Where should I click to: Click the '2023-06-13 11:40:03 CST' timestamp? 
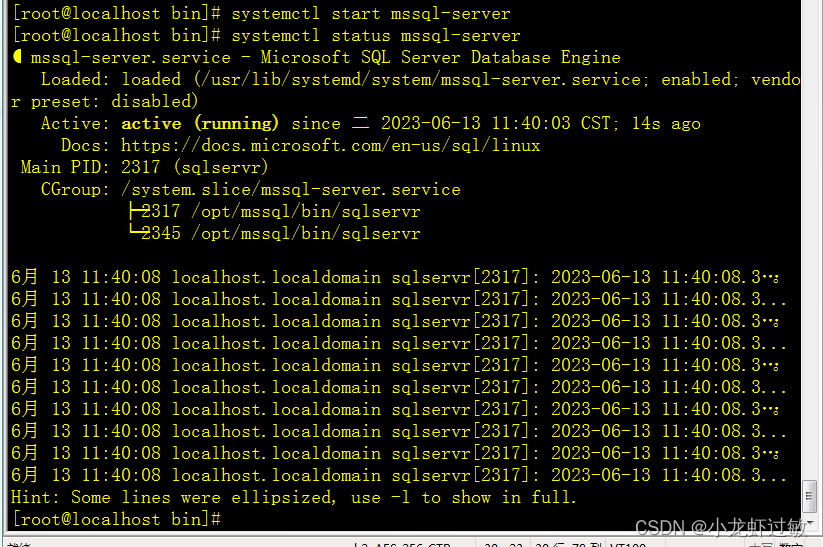[499, 123]
